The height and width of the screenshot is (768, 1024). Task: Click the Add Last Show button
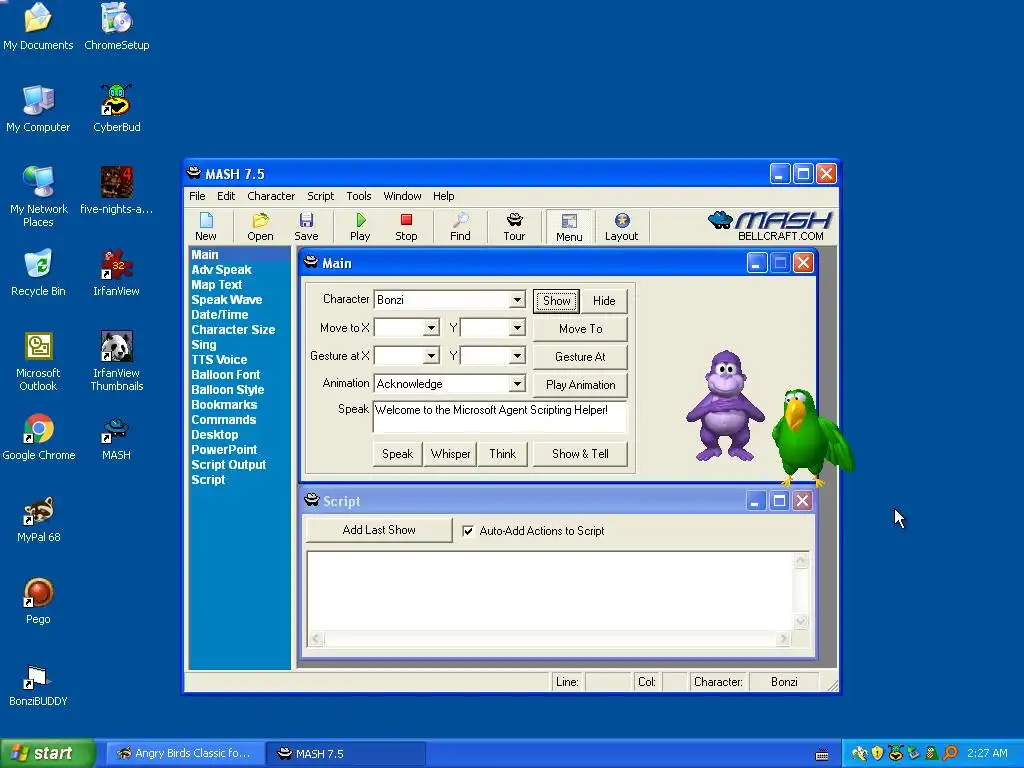point(379,530)
